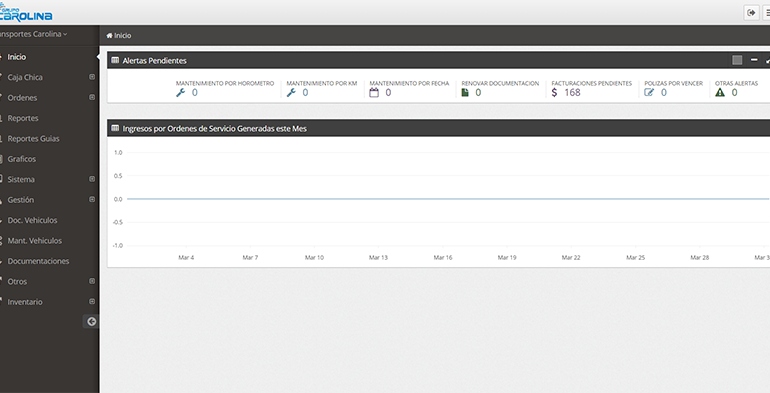Image resolution: width=770 pixels, height=393 pixels.
Task: Click the FACTURACIONES PENDIENTES label
Action: [x=592, y=84]
